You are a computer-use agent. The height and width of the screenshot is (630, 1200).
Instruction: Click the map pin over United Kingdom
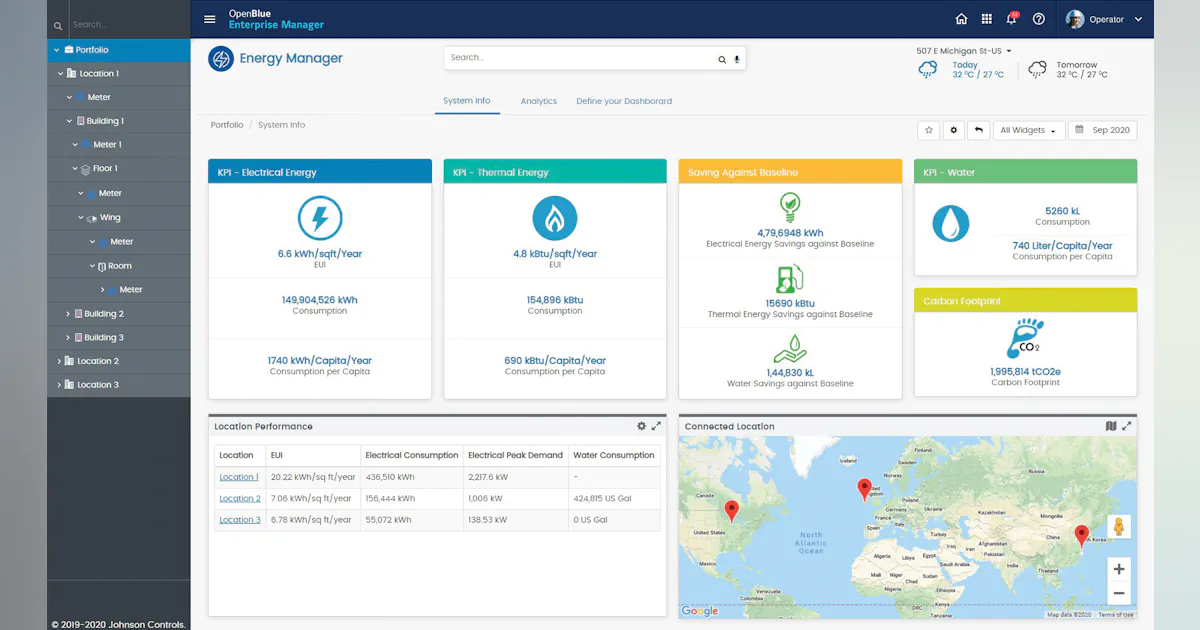865,489
